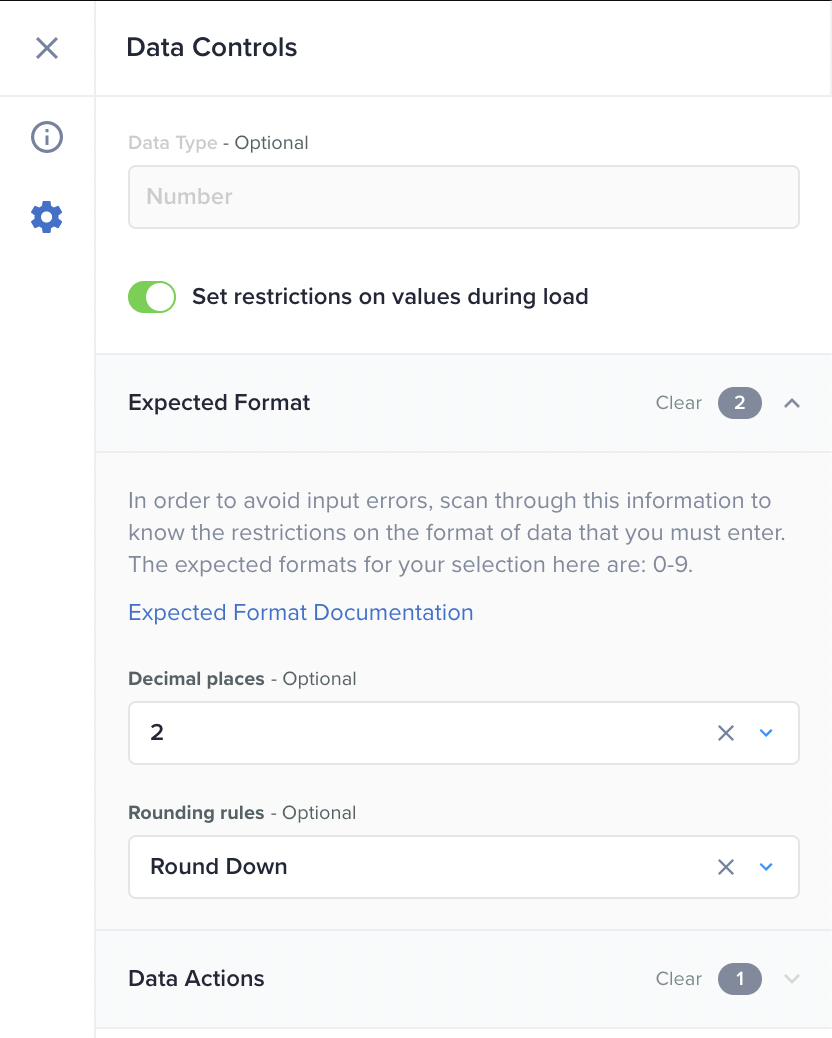
Task: Remove the Decimal places value with X
Action: click(726, 733)
